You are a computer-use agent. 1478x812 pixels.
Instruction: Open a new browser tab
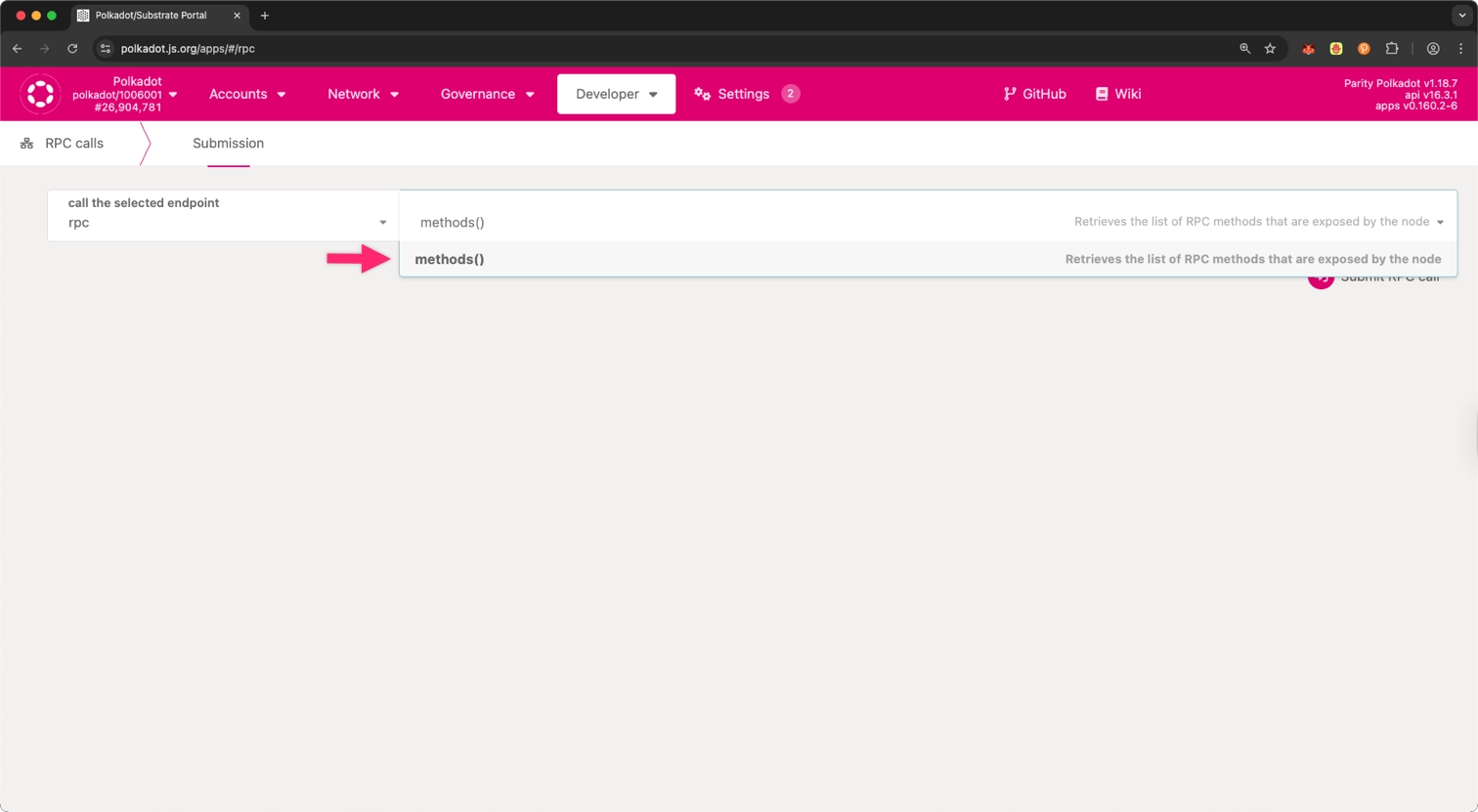pos(265,16)
